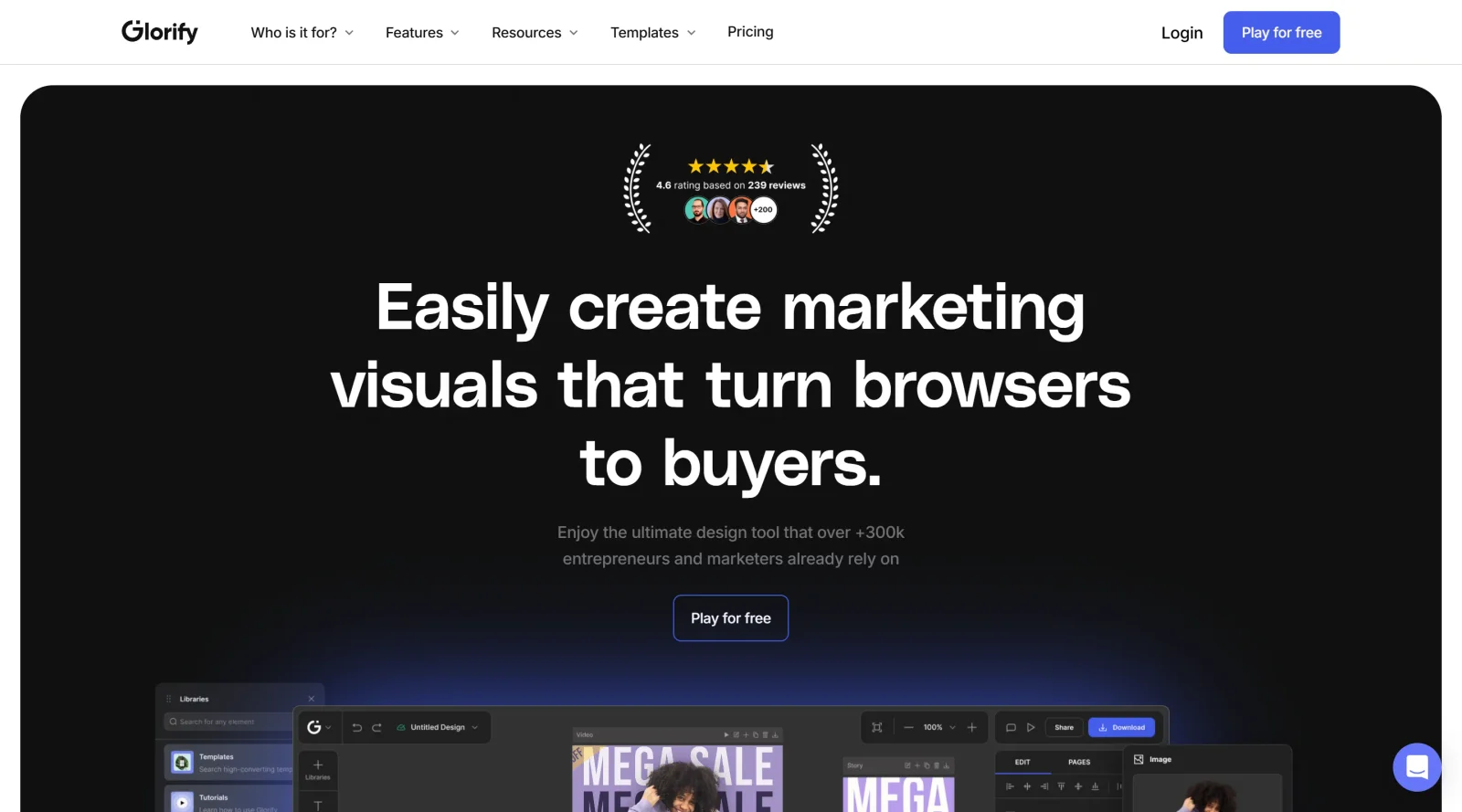Viewport: 1462px width, 812px height.
Task: Click the preview play icon near Share
Action: coord(1031,727)
